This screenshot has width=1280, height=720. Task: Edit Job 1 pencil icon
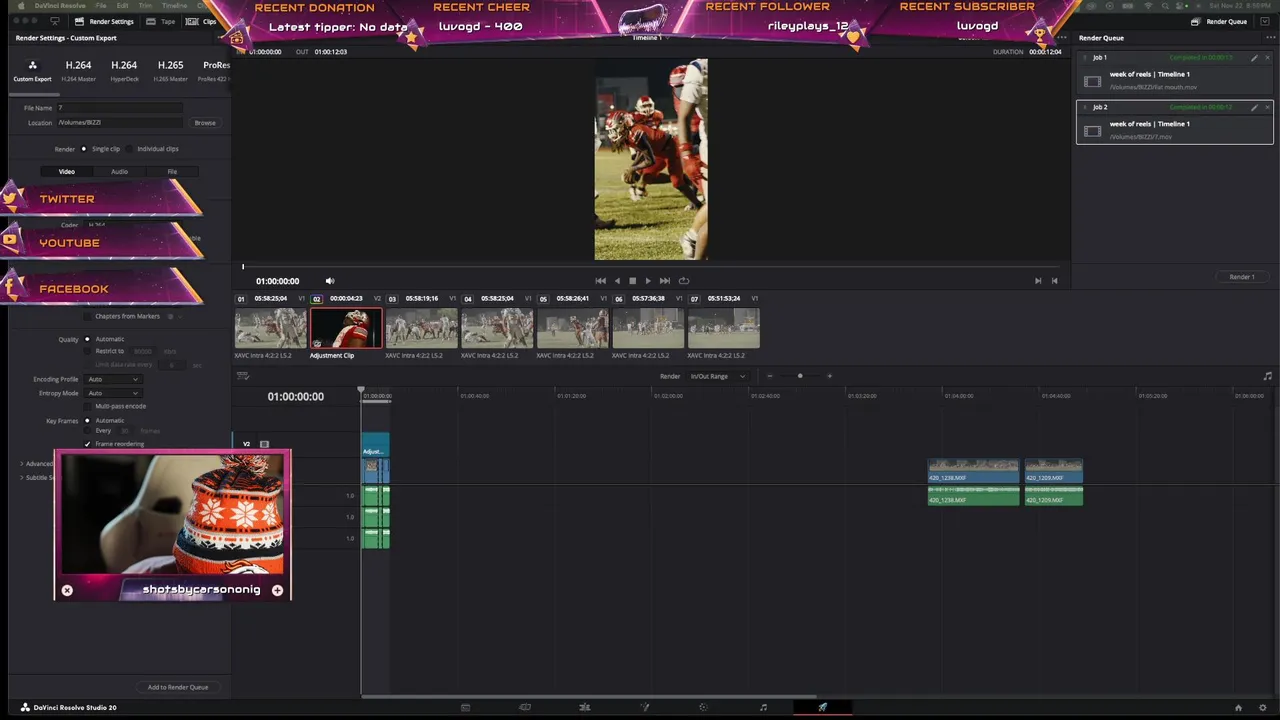click(x=1254, y=58)
